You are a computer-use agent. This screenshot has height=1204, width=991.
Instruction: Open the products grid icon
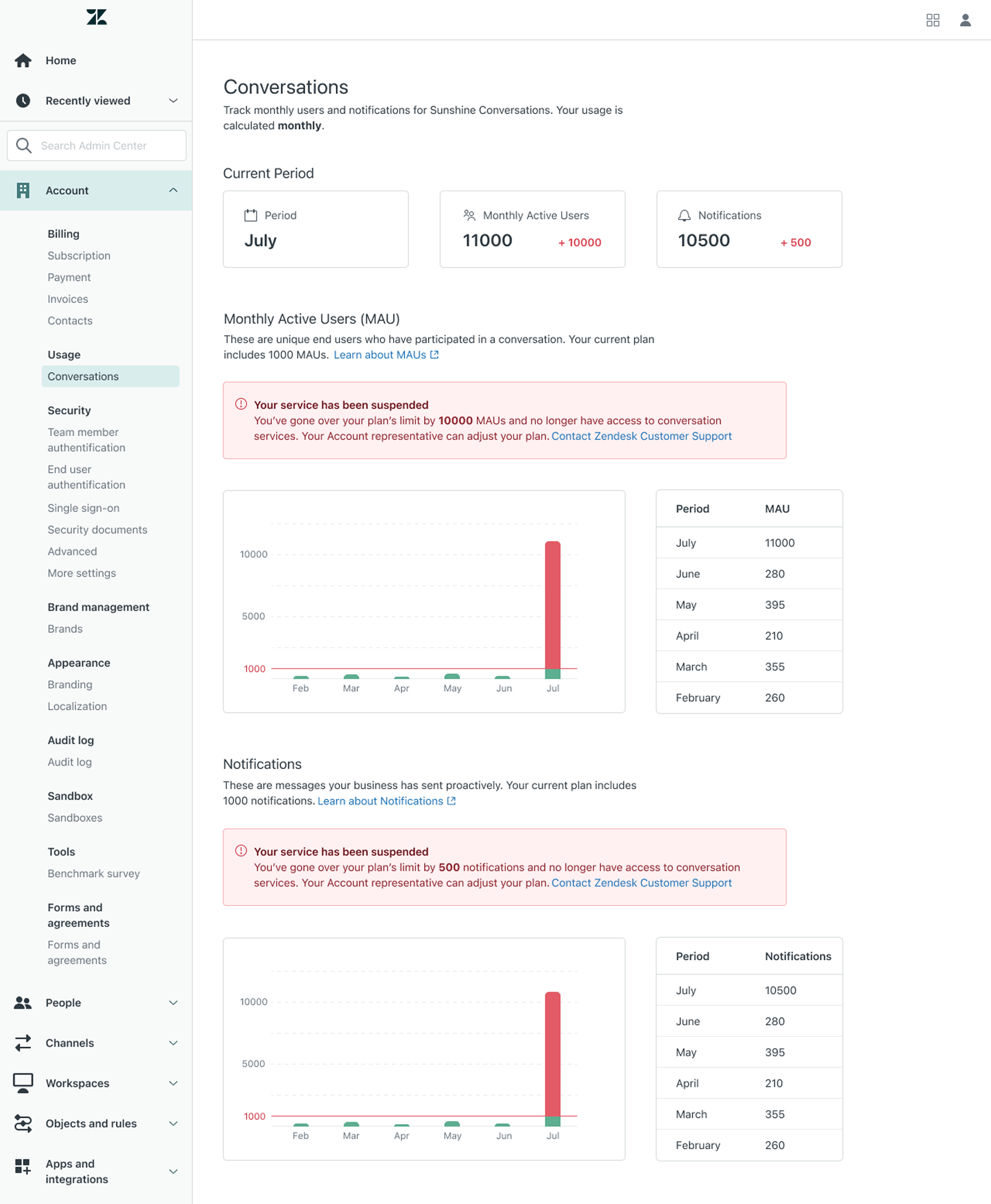[932, 20]
